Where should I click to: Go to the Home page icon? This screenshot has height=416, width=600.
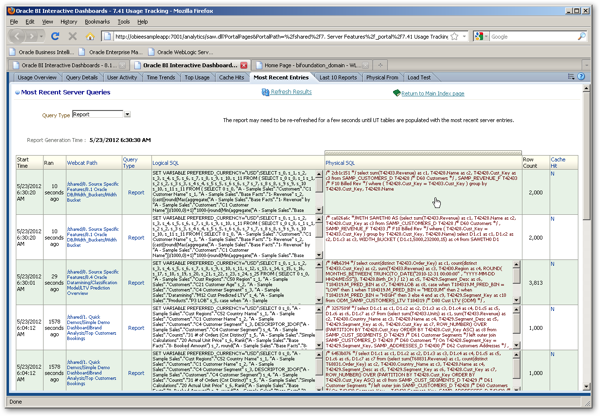coord(90,36)
